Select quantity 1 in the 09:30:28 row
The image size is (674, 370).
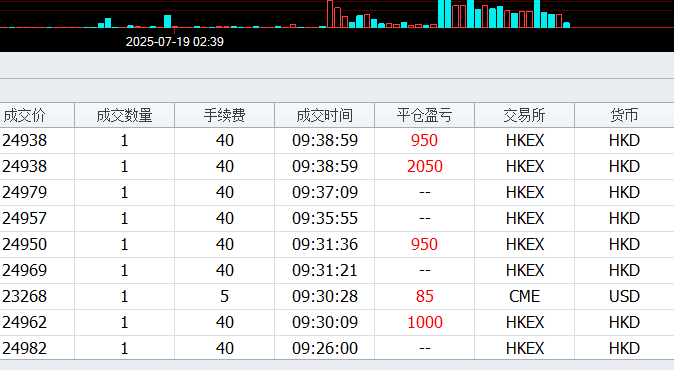click(124, 296)
